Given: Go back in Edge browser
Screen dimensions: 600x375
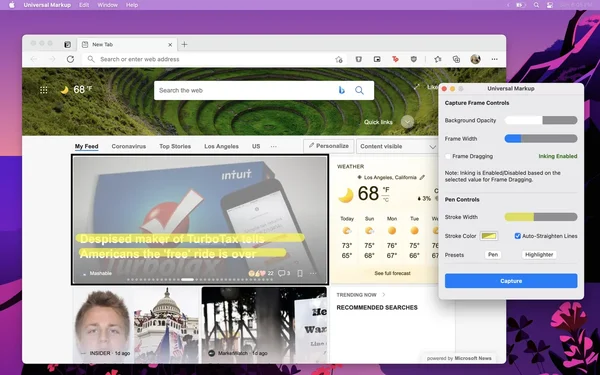Looking at the screenshot, I should coord(34,59).
